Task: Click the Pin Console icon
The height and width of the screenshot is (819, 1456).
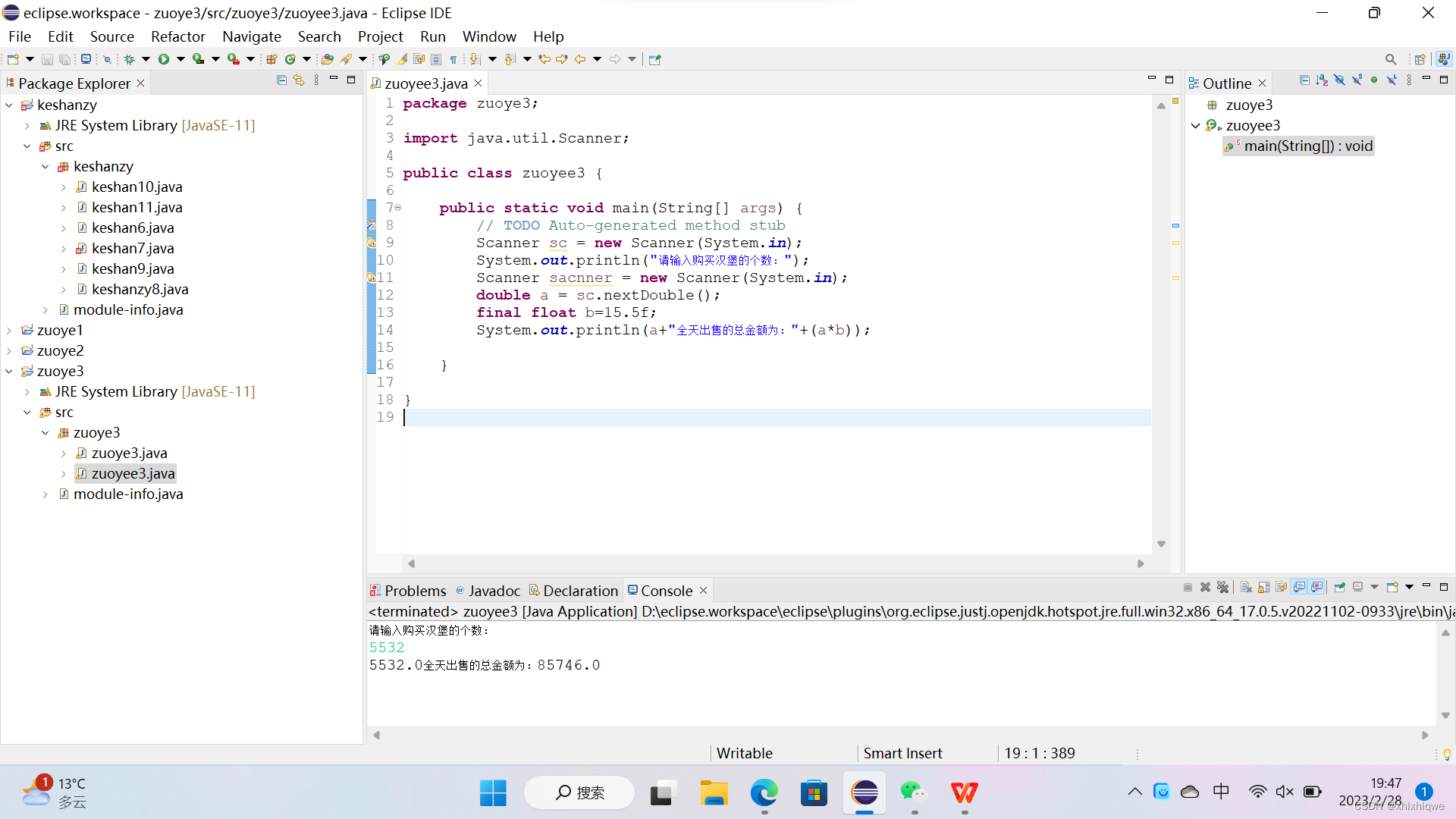Action: point(1339,588)
